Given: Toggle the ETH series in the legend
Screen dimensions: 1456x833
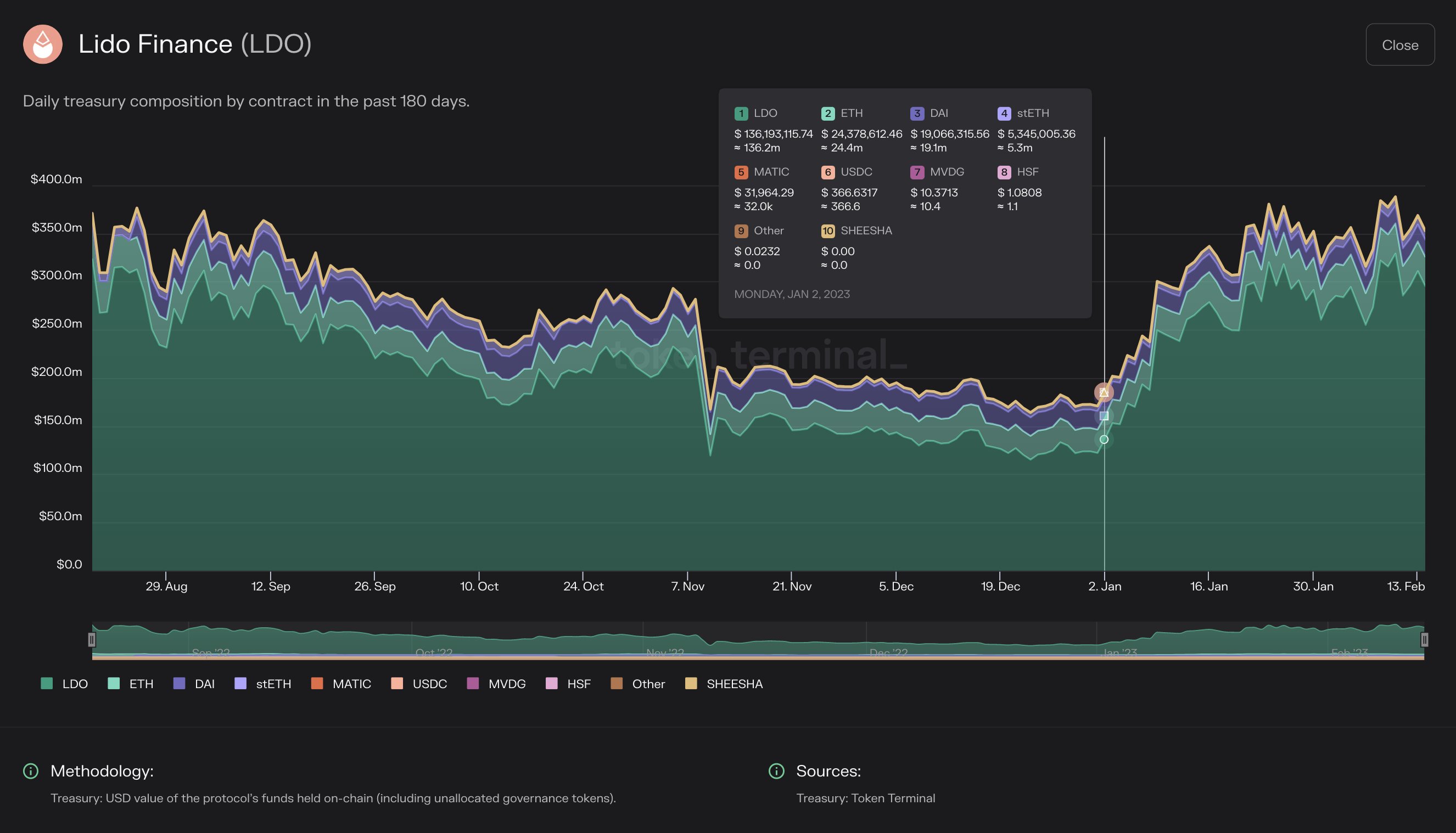Looking at the screenshot, I should click(x=131, y=684).
